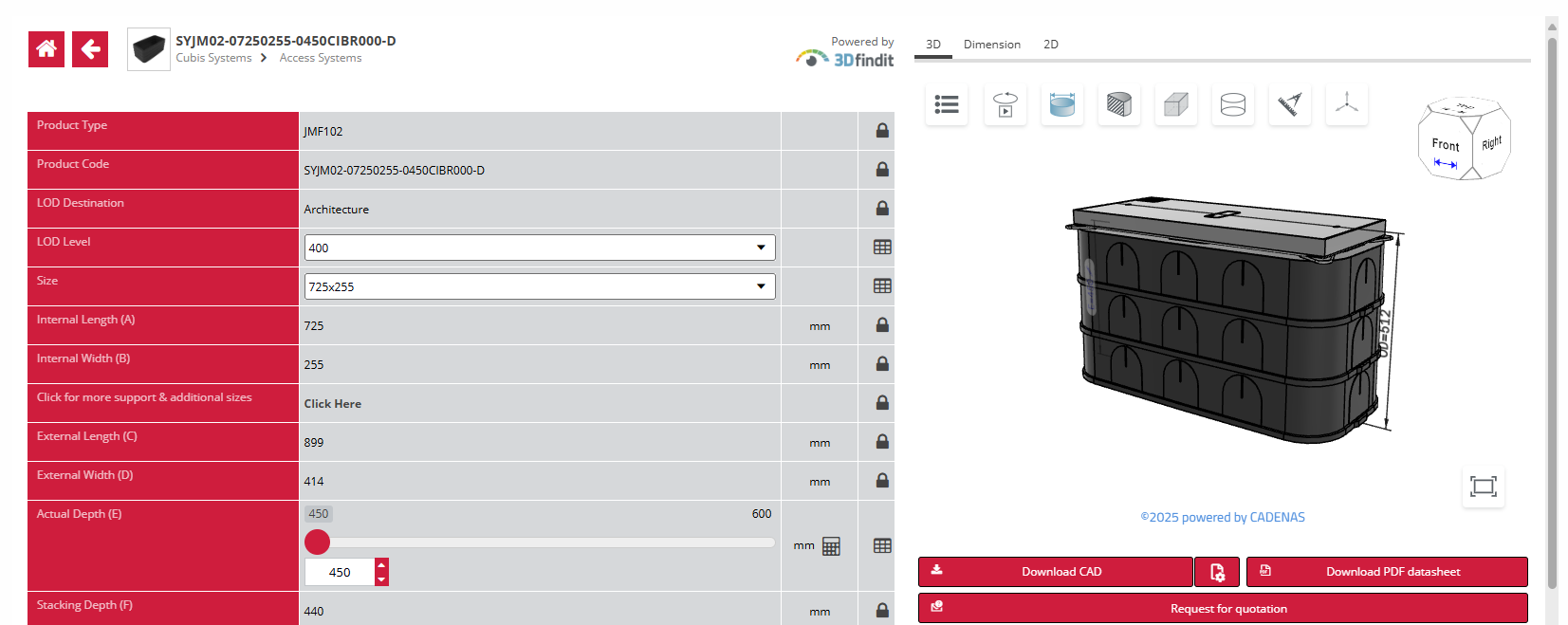Open CAD format settings icon beside Download CAD

tap(1218, 572)
